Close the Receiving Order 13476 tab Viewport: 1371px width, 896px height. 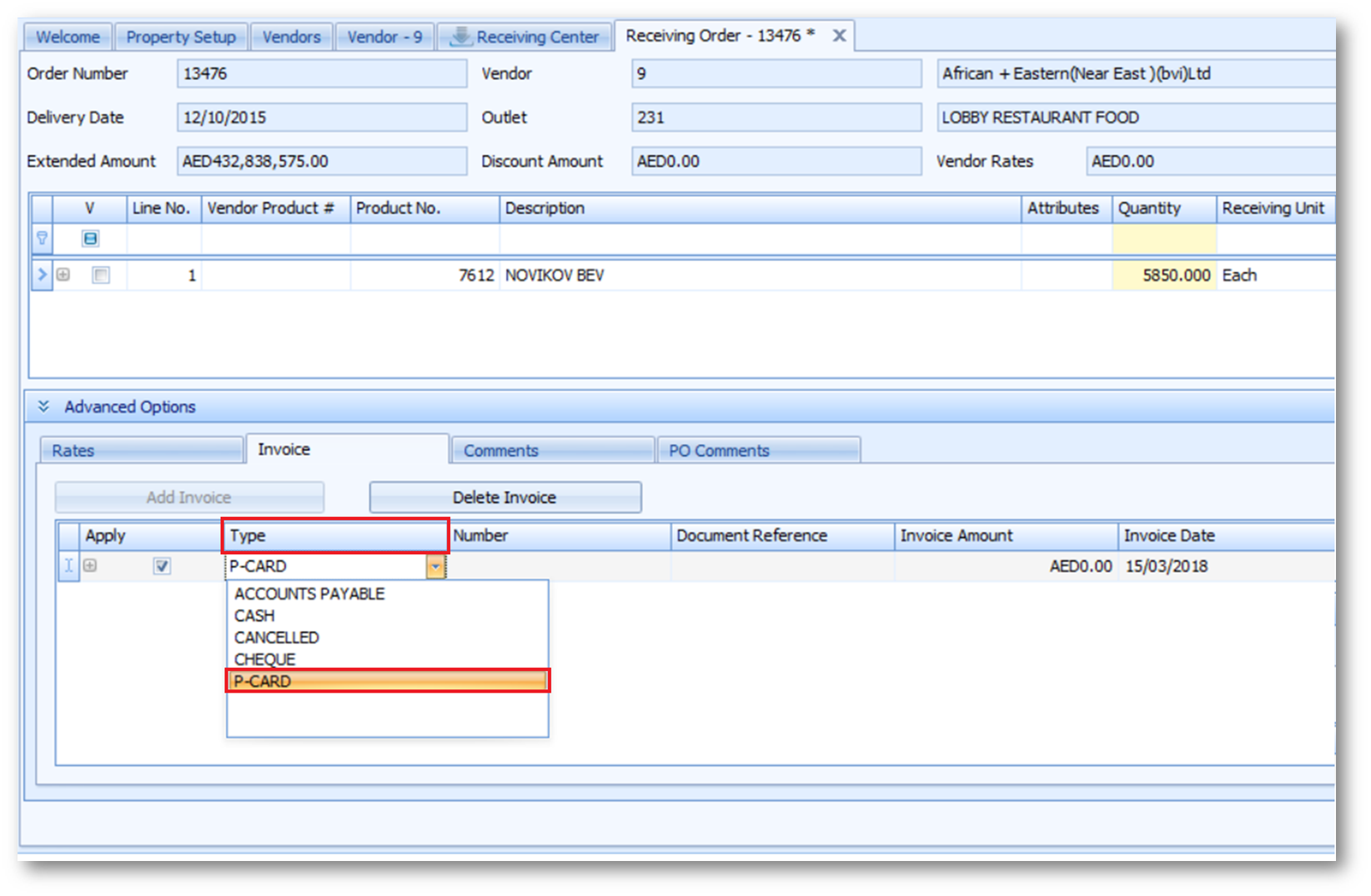click(839, 36)
